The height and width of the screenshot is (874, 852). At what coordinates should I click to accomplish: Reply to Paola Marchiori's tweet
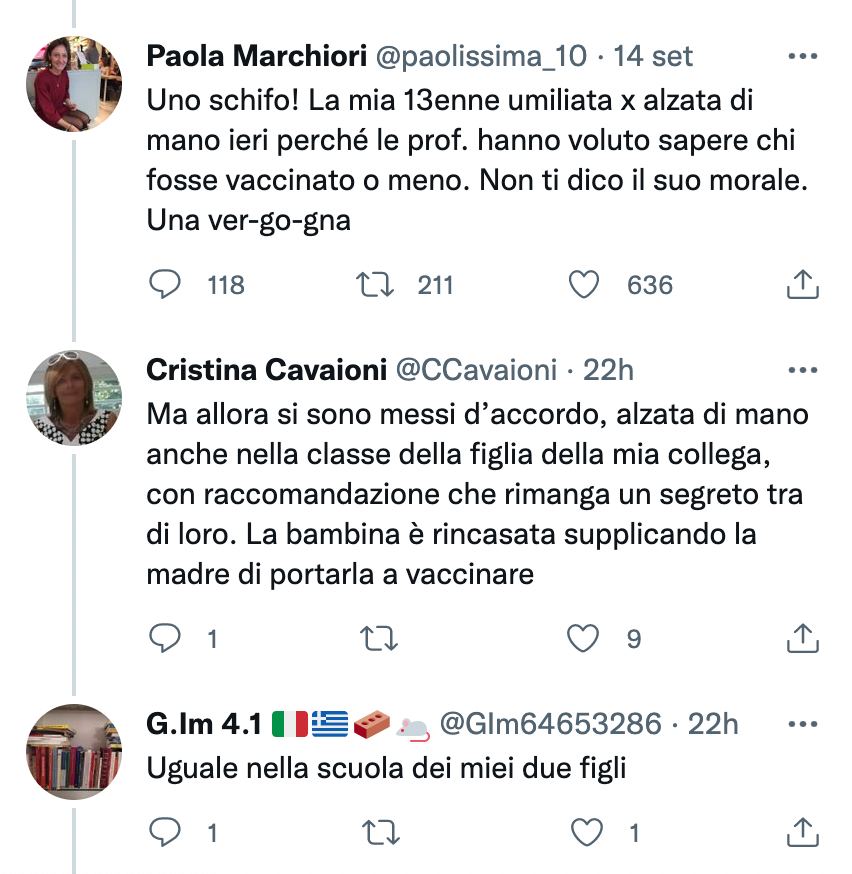coord(165,284)
